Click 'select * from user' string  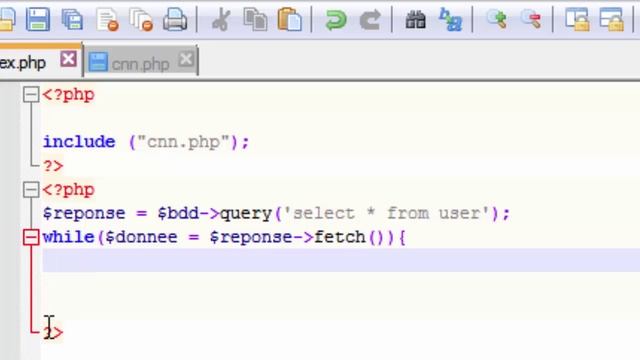click(x=386, y=213)
